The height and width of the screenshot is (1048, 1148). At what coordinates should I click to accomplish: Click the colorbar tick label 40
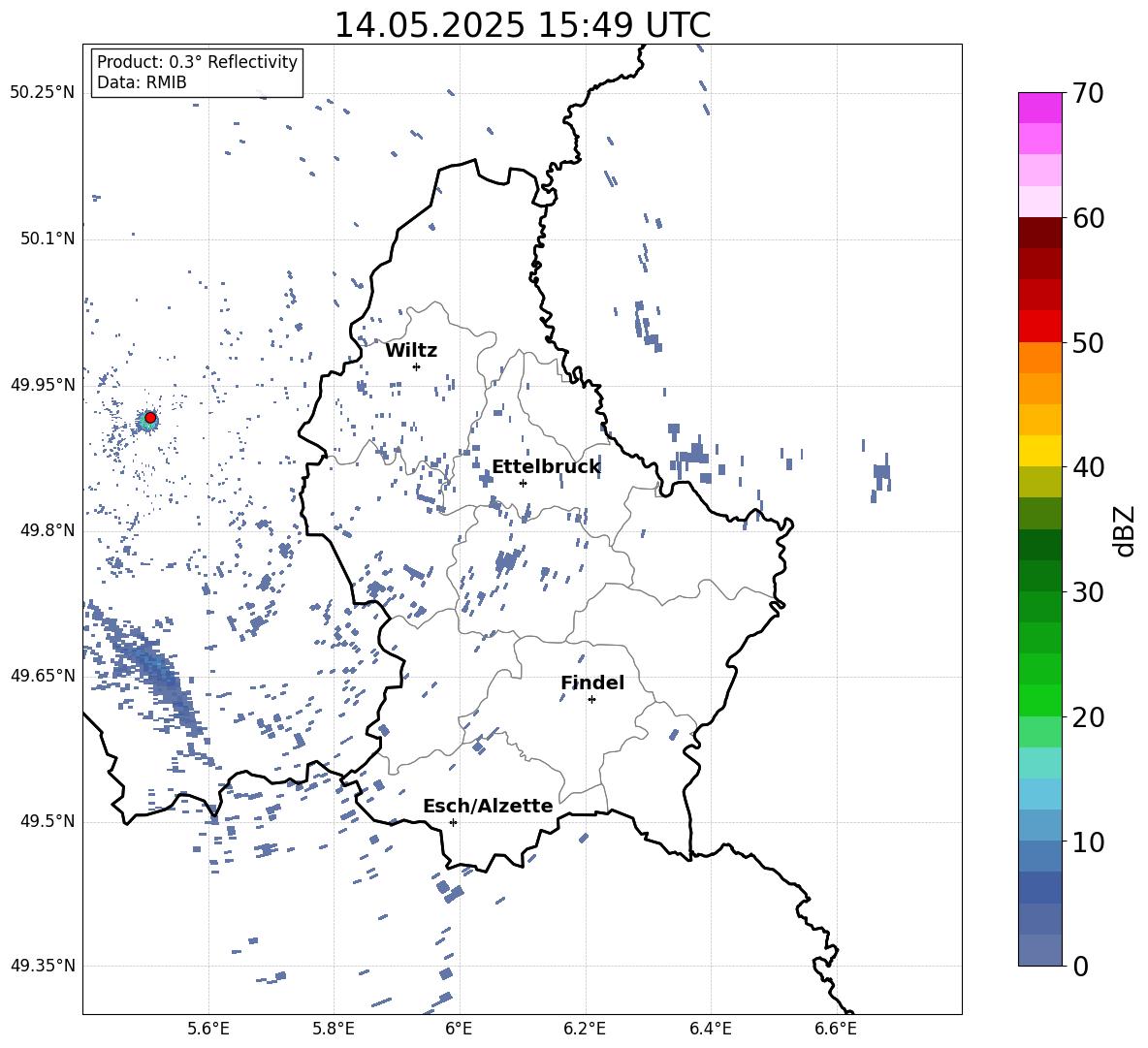pyautogui.click(x=1088, y=467)
